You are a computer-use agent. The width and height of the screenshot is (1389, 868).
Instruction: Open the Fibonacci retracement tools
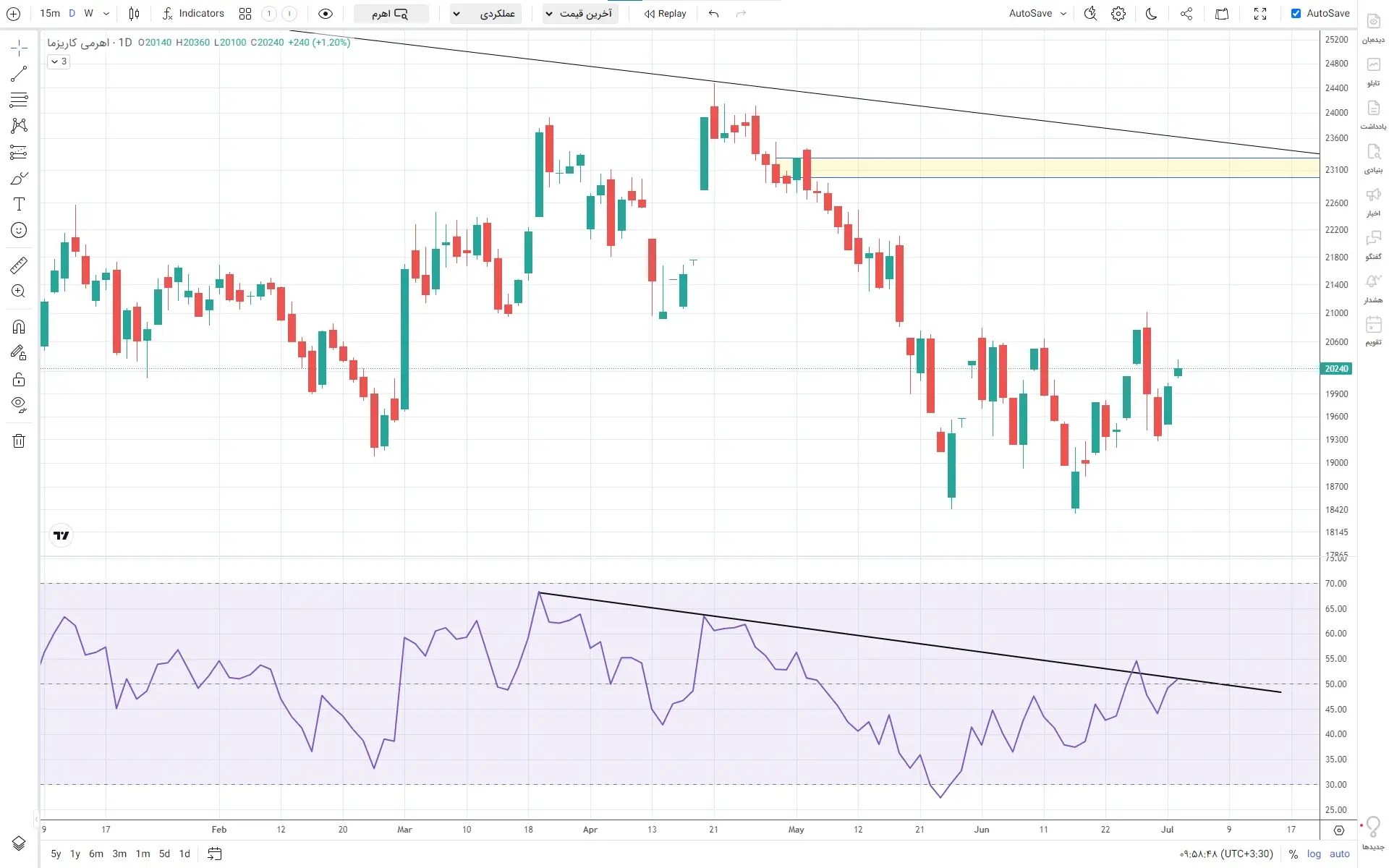tap(19, 100)
